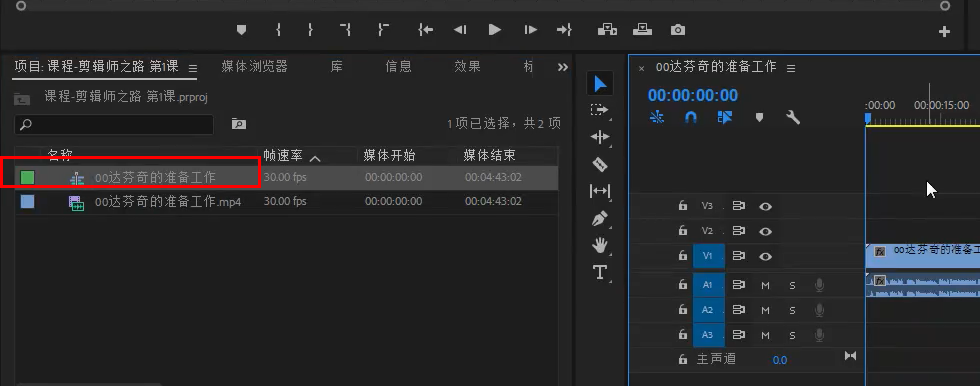This screenshot has height=386, width=980.
Task: Hide V1 track output eye
Action: pyautogui.click(x=765, y=256)
